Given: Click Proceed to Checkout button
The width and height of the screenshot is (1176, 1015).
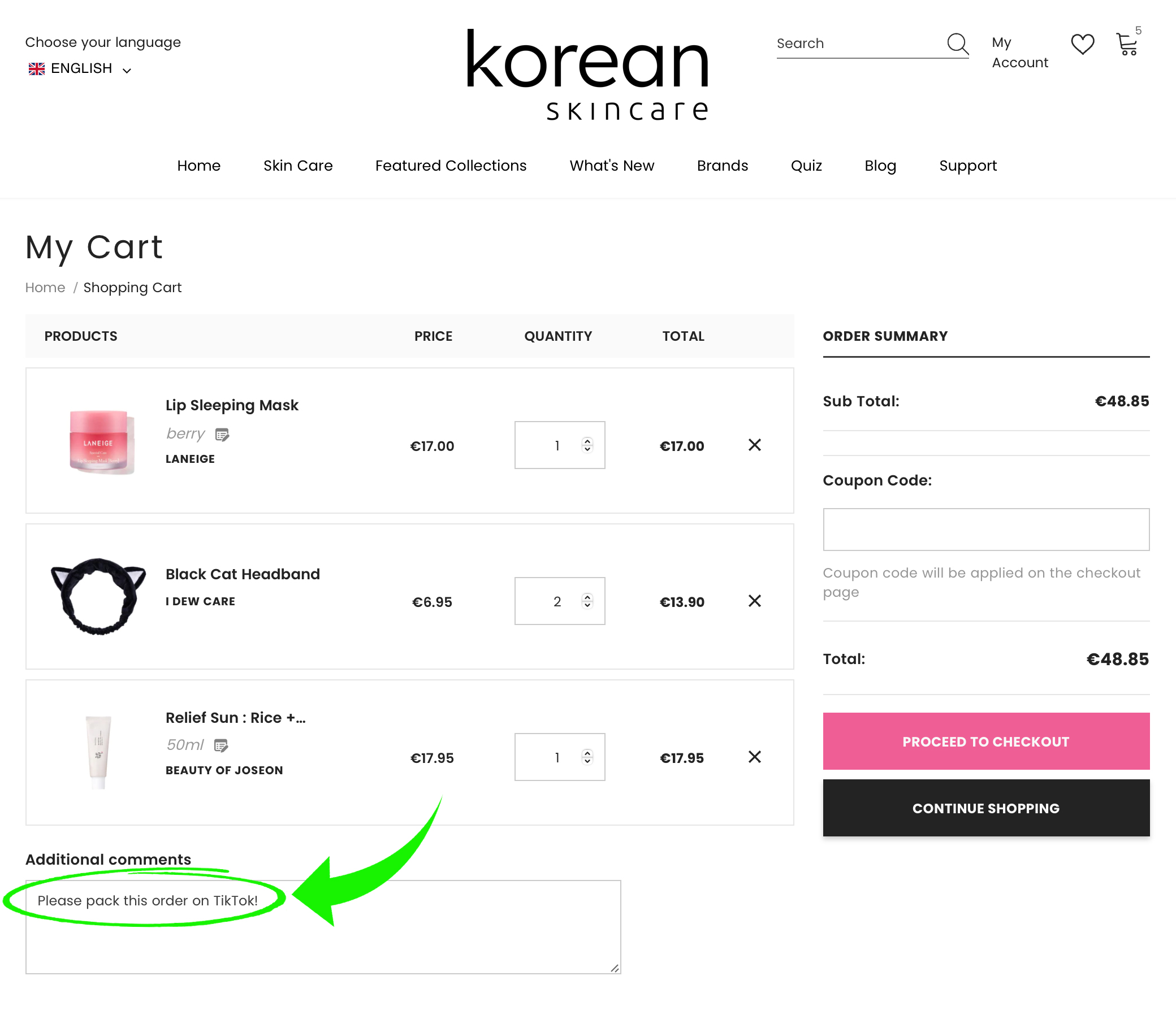Looking at the screenshot, I should 986,741.
